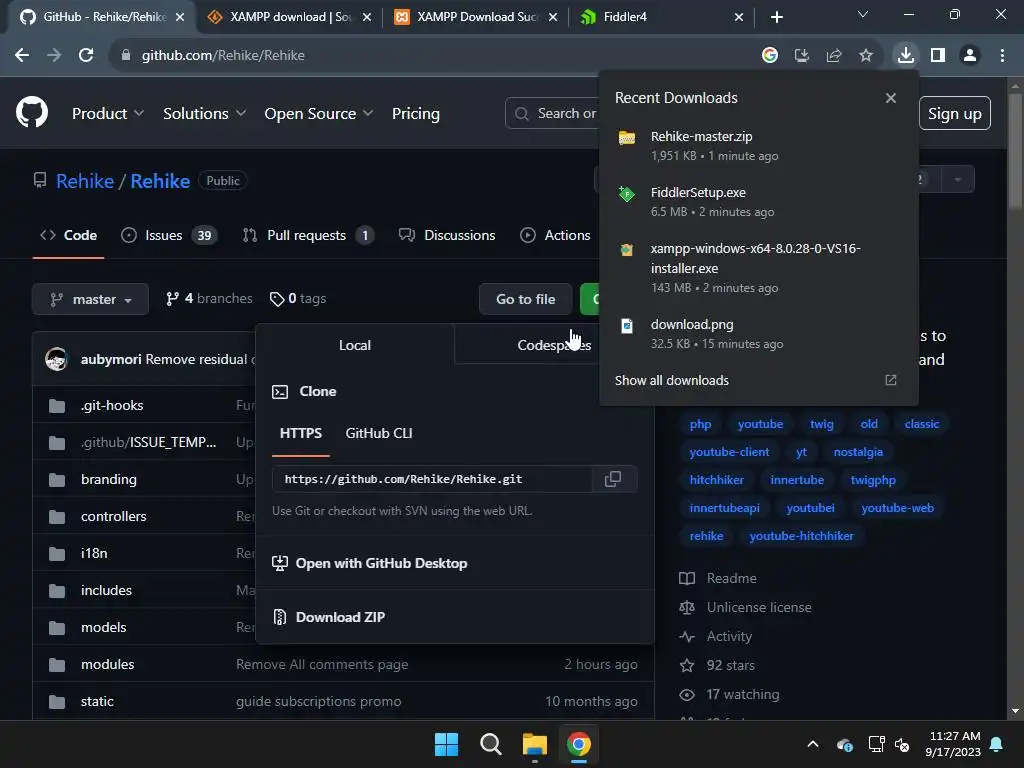The image size is (1024, 768).
Task: Open Actions tab
Action: [555, 235]
